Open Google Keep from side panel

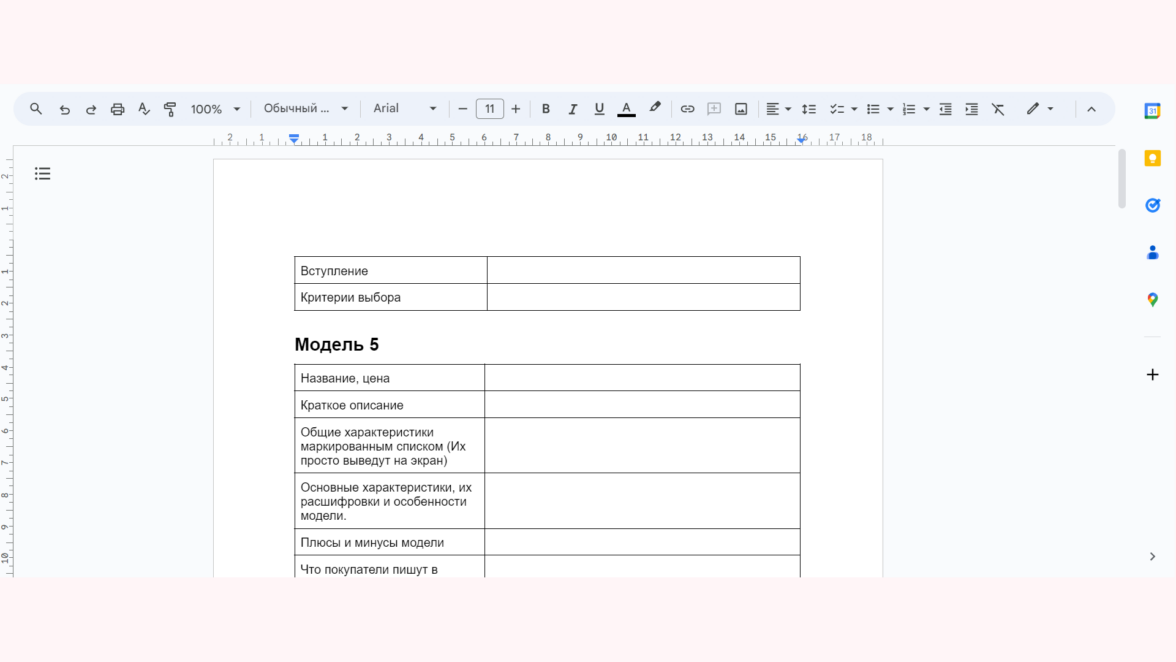[1152, 159]
